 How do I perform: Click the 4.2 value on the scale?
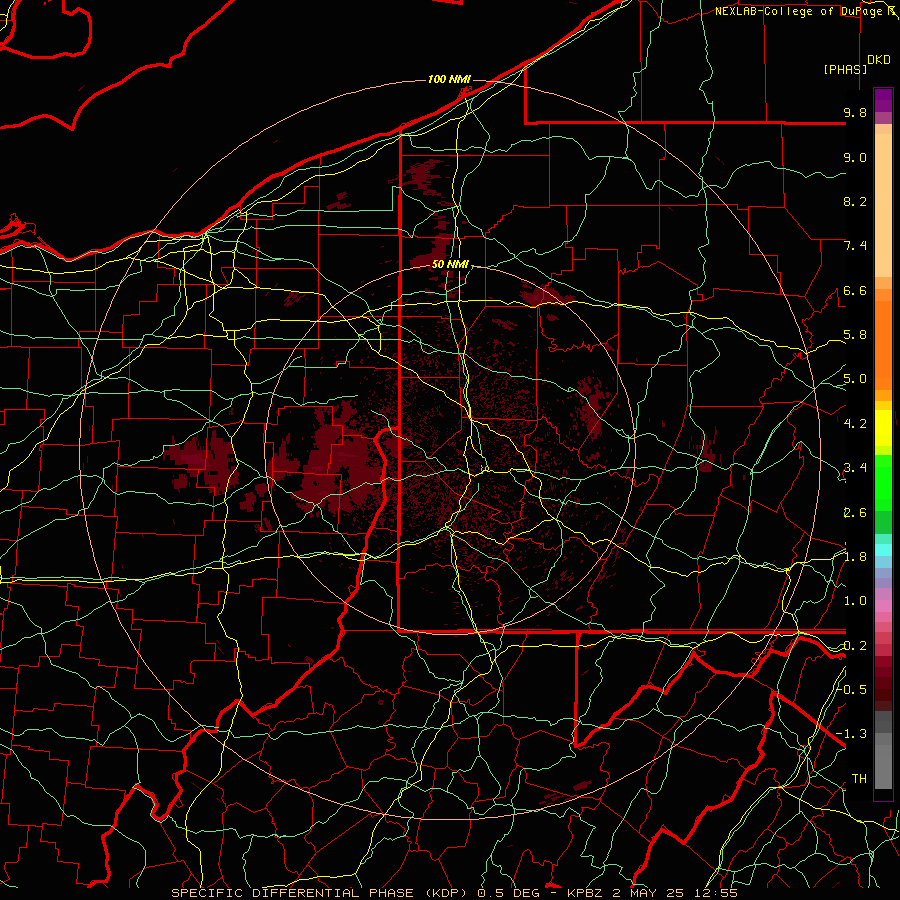(x=855, y=424)
